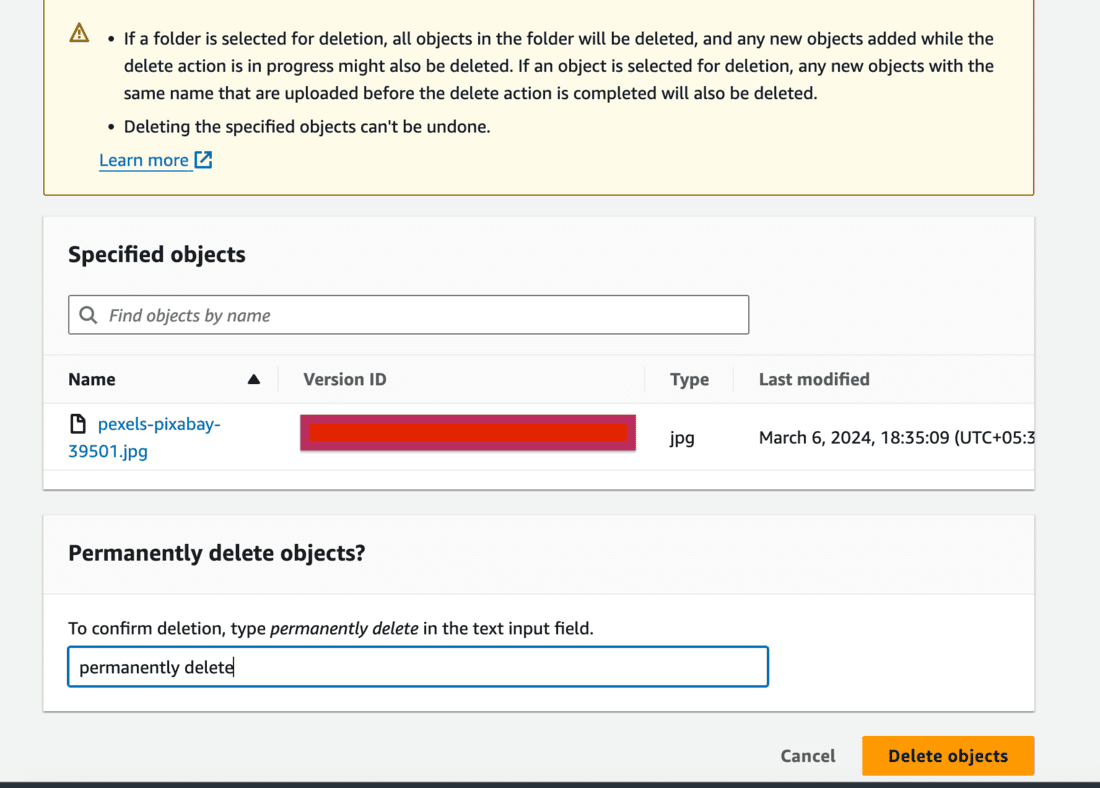Click the Last modified column header

pyautogui.click(x=814, y=379)
